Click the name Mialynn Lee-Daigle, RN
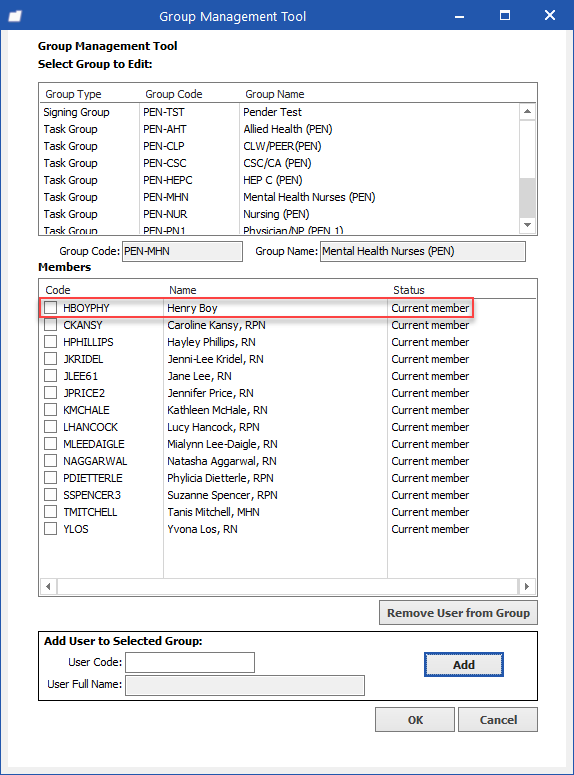The height and width of the screenshot is (775, 574). click(222, 443)
